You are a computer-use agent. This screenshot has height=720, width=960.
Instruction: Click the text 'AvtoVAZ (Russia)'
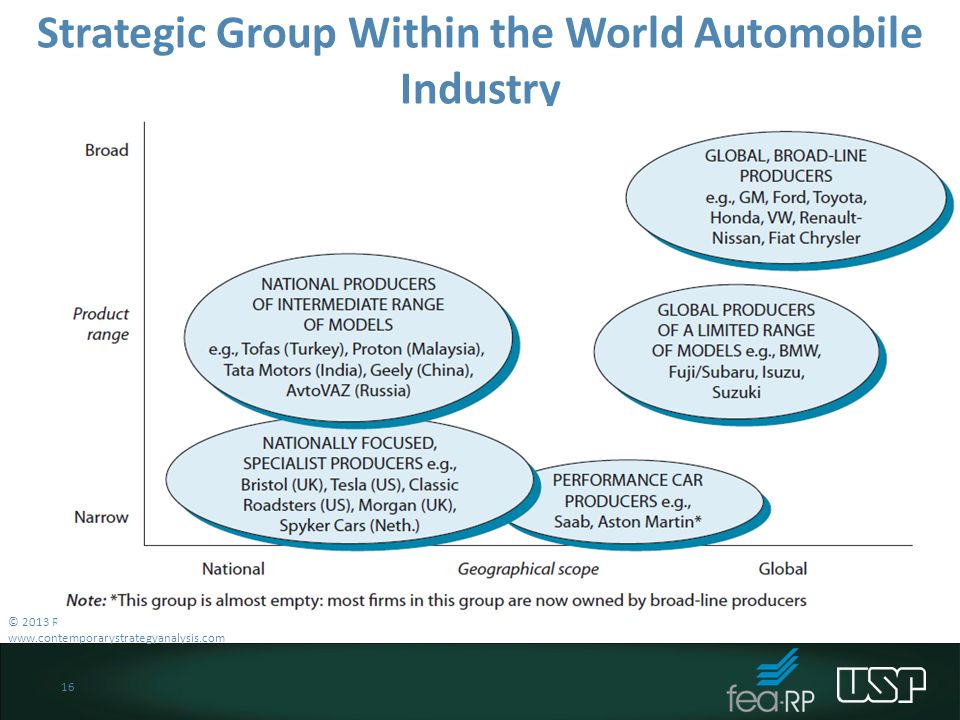pyautogui.click(x=348, y=390)
